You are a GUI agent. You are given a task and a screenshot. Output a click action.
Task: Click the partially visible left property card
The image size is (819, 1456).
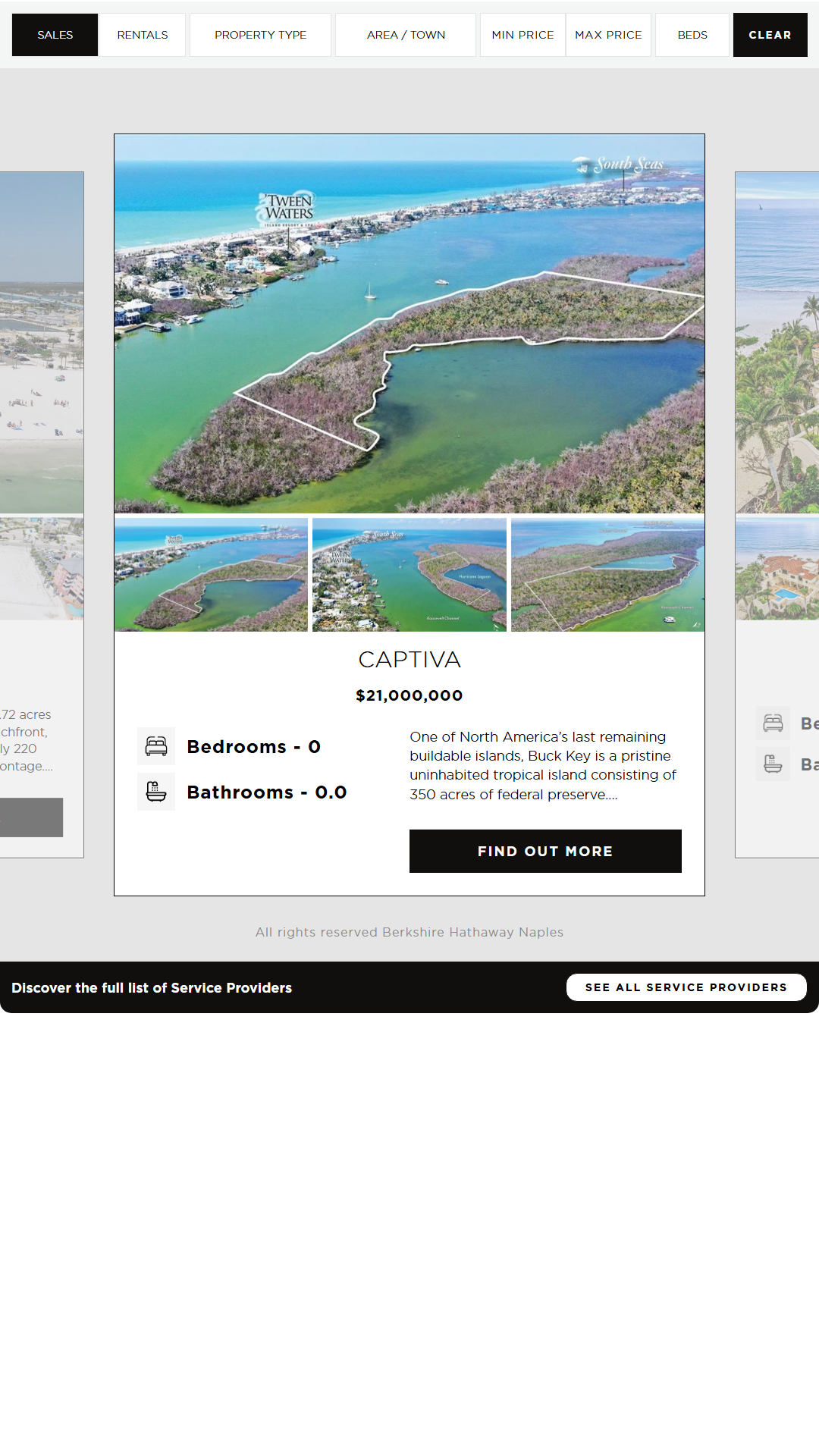(x=42, y=455)
